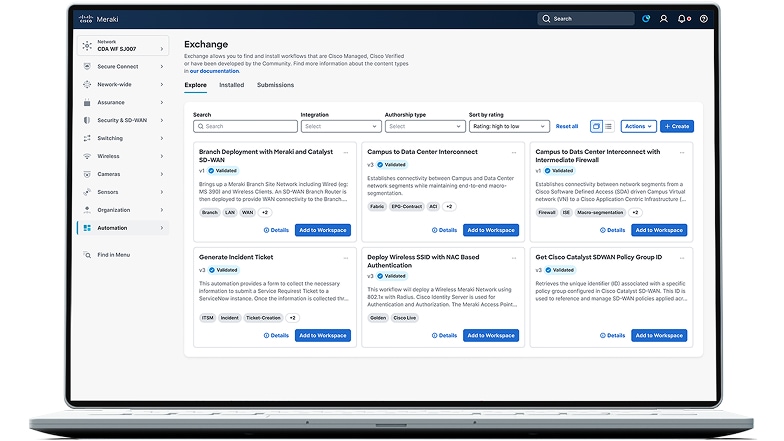Click the help question mark icon
Image resolution: width=784 pixels, height=441 pixels.
tap(704, 18)
